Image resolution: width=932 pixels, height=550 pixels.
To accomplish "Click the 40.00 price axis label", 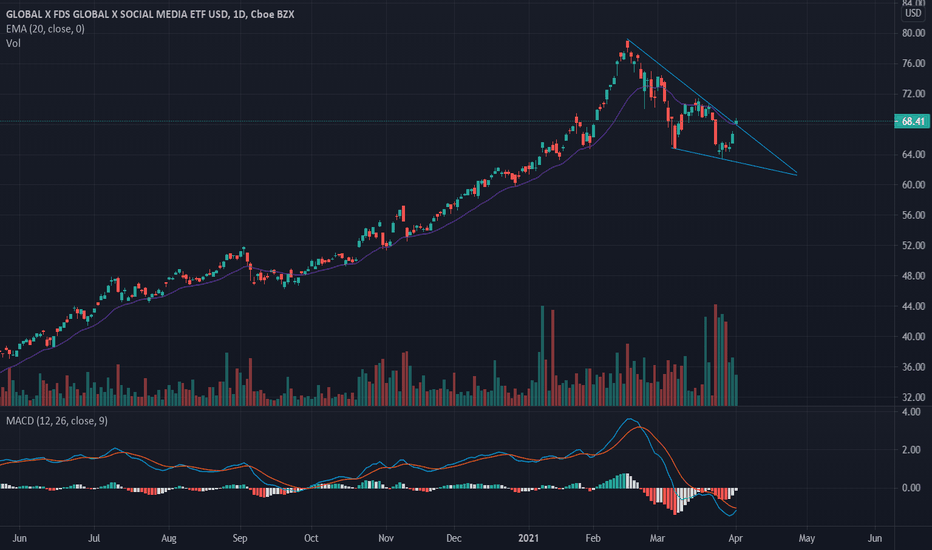I will click(x=913, y=337).
